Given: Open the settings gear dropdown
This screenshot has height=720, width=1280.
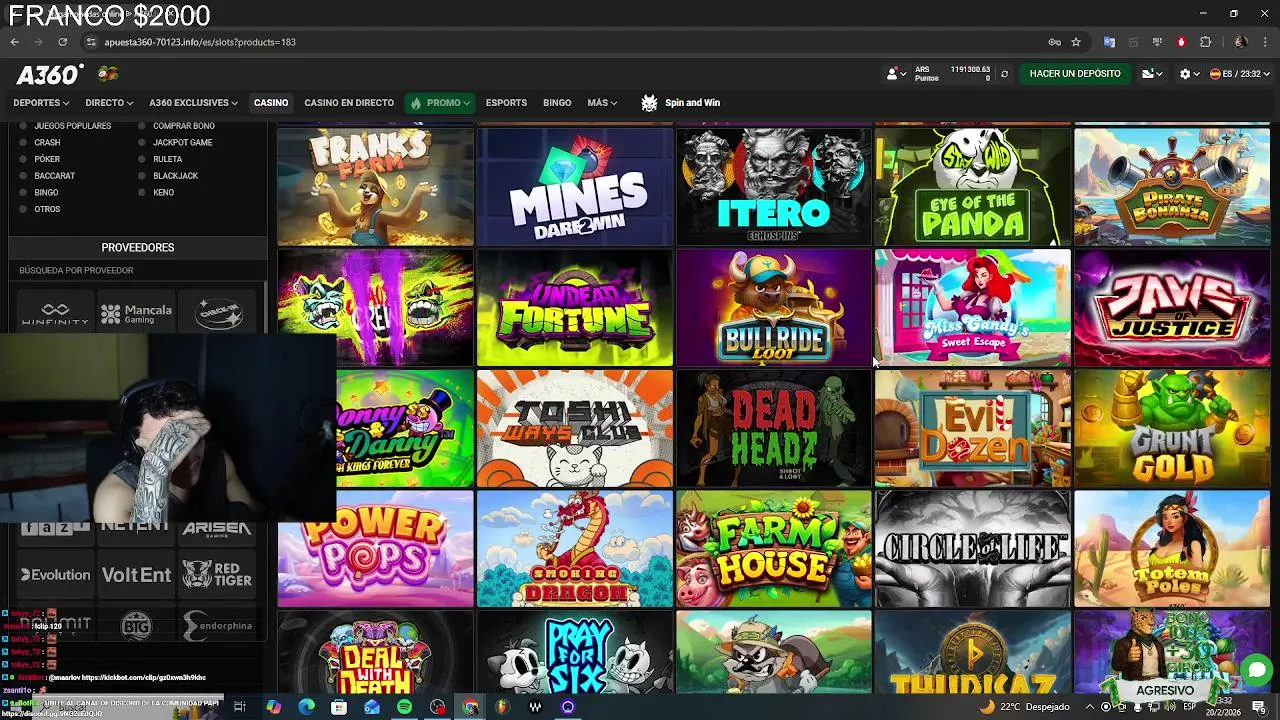Looking at the screenshot, I should pyautogui.click(x=1189, y=74).
